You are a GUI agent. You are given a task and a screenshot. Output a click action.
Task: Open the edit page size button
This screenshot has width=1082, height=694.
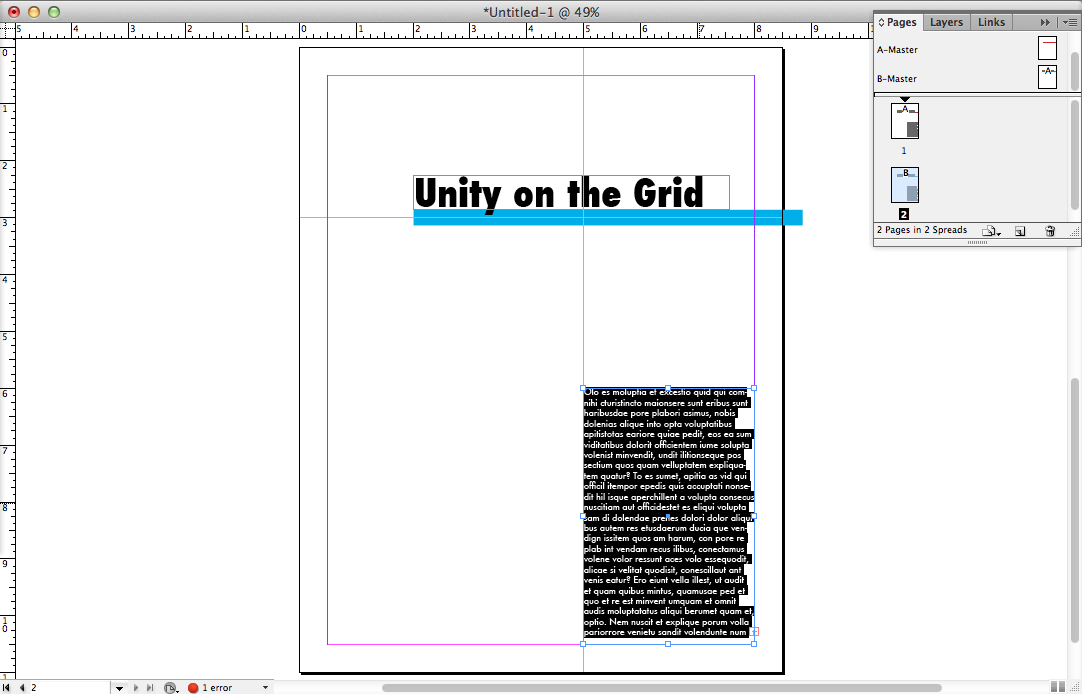pyautogui.click(x=990, y=231)
